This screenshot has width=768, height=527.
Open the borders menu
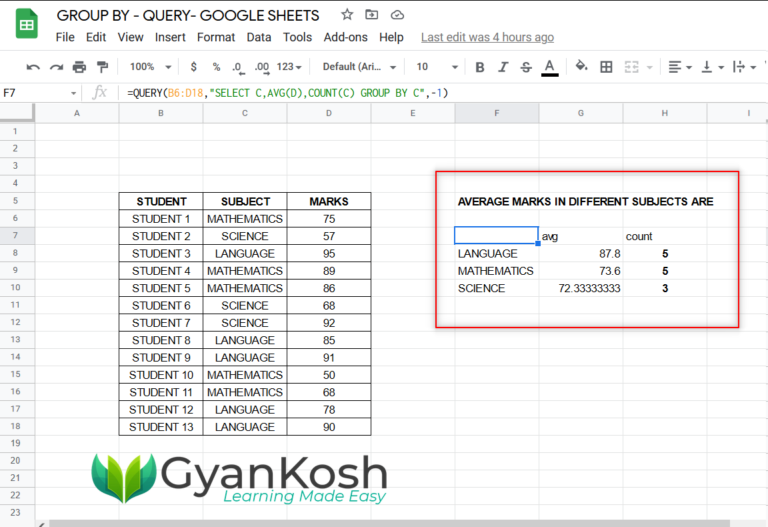[x=606, y=67]
